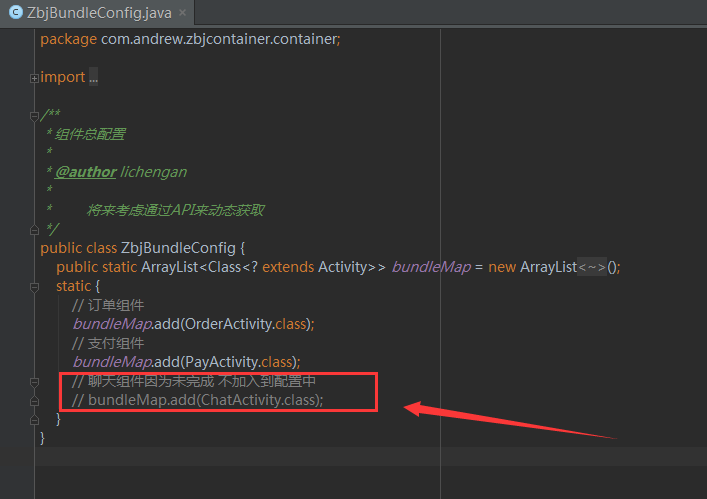Click the folded import ellipsis placeholder

click(93, 77)
